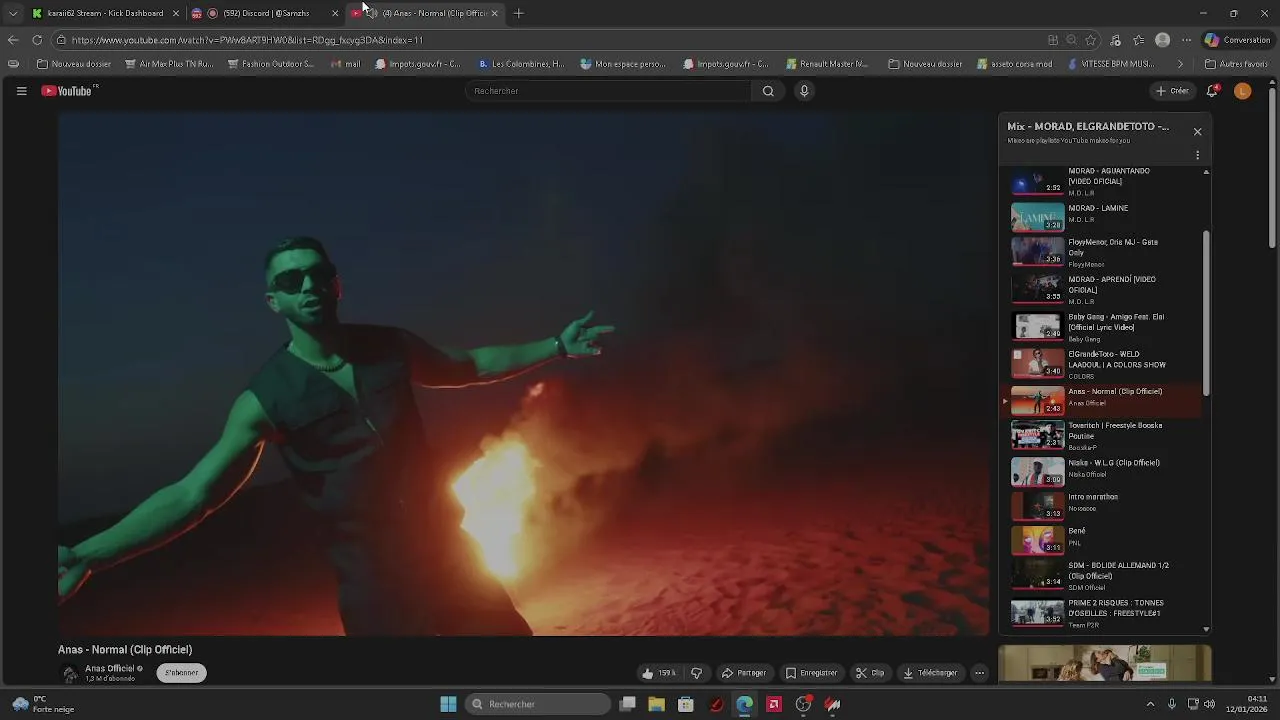The height and width of the screenshot is (720, 1280).
Task: Open the account avatar menu
Action: 1242,91
